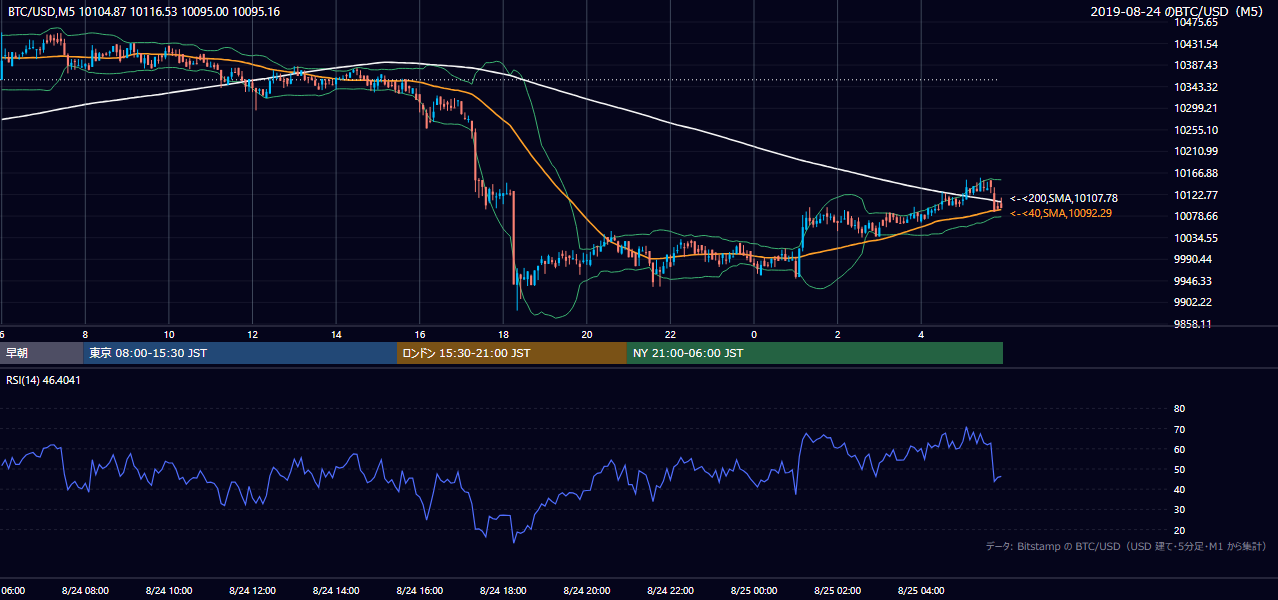Image resolution: width=1278 pixels, height=600 pixels.
Task: Click price axis value 10034.55
Action: [x=1196, y=238]
